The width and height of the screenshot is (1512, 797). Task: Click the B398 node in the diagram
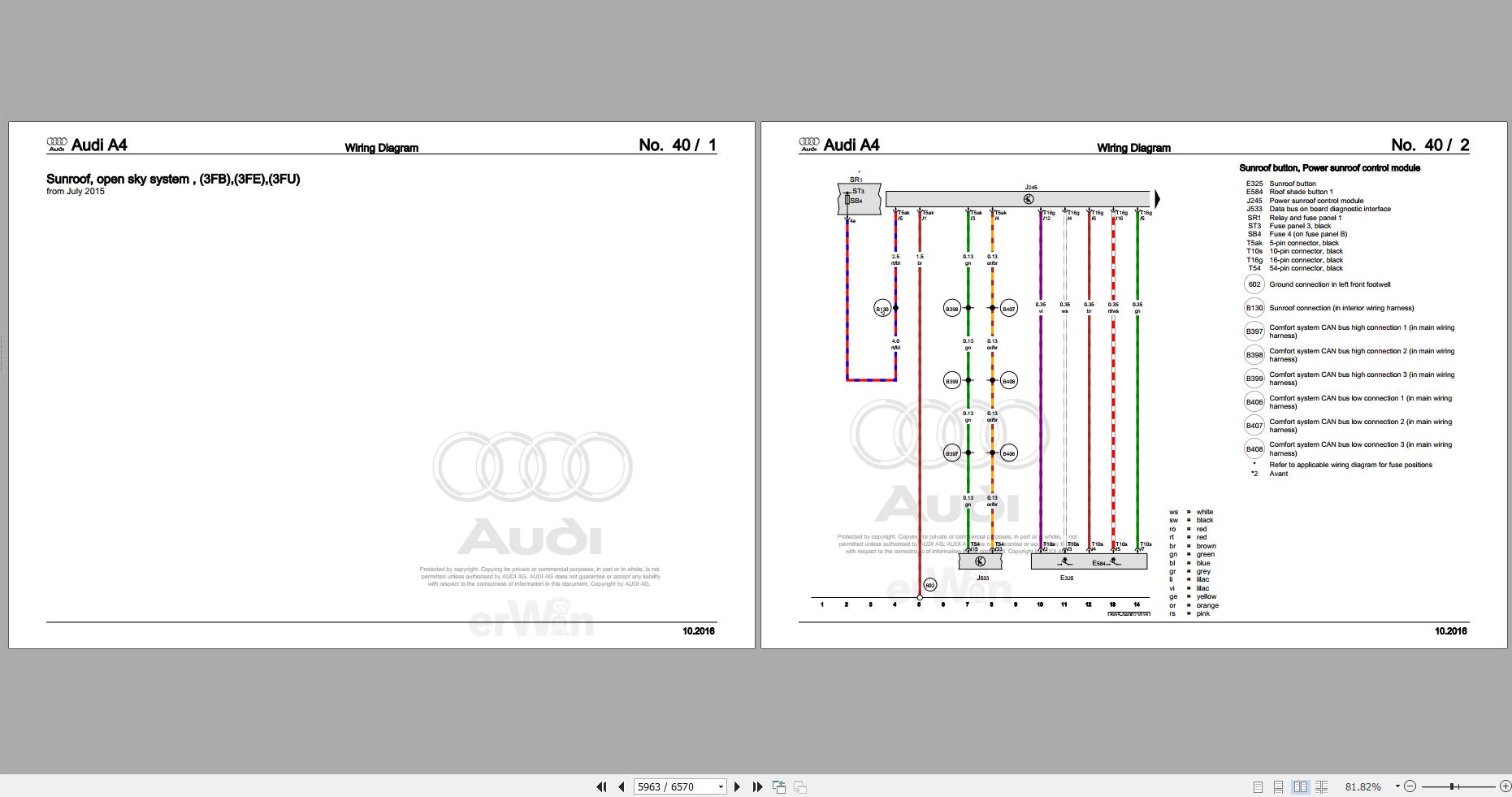point(952,309)
